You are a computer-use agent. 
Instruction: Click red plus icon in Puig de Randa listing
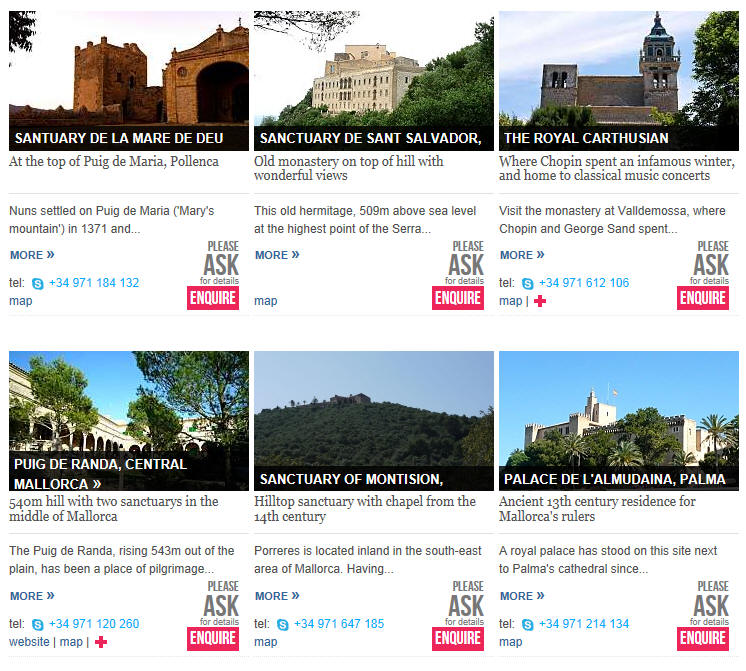(x=101, y=642)
